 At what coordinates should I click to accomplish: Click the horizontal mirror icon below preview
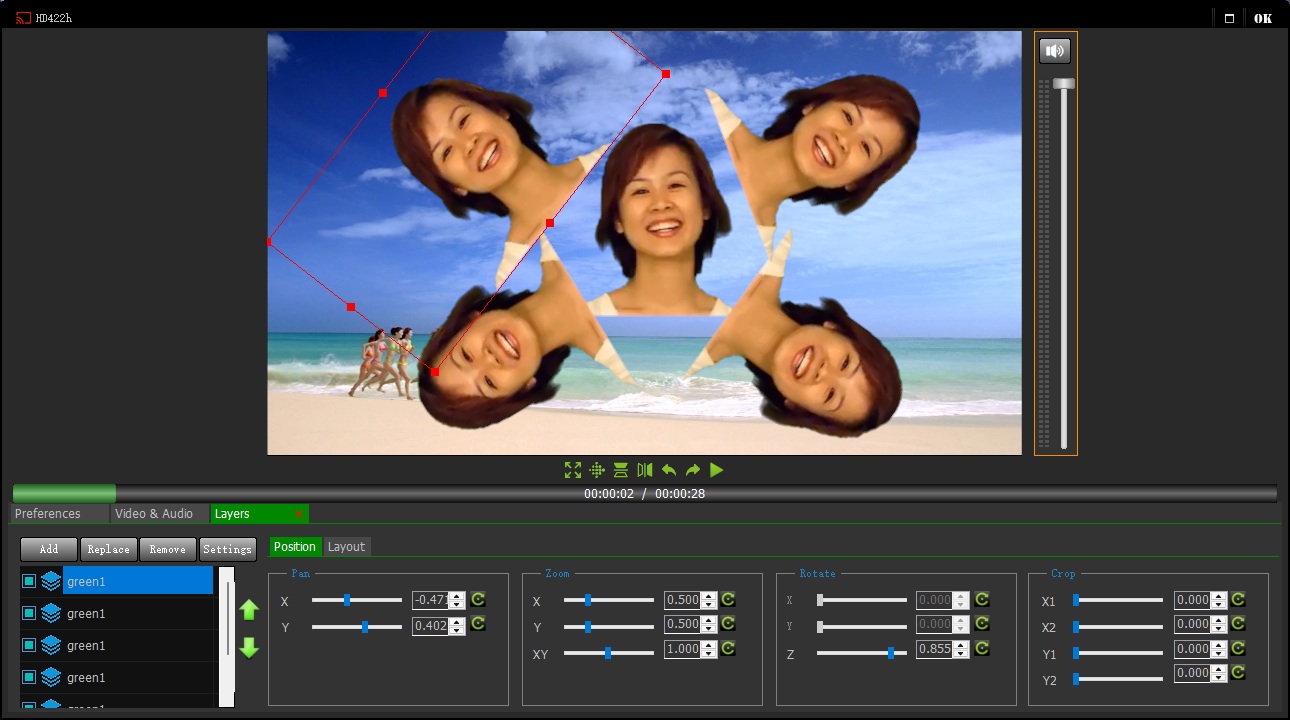645,470
